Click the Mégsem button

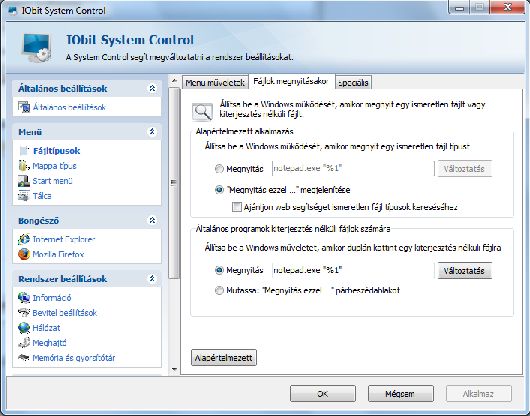pos(400,394)
